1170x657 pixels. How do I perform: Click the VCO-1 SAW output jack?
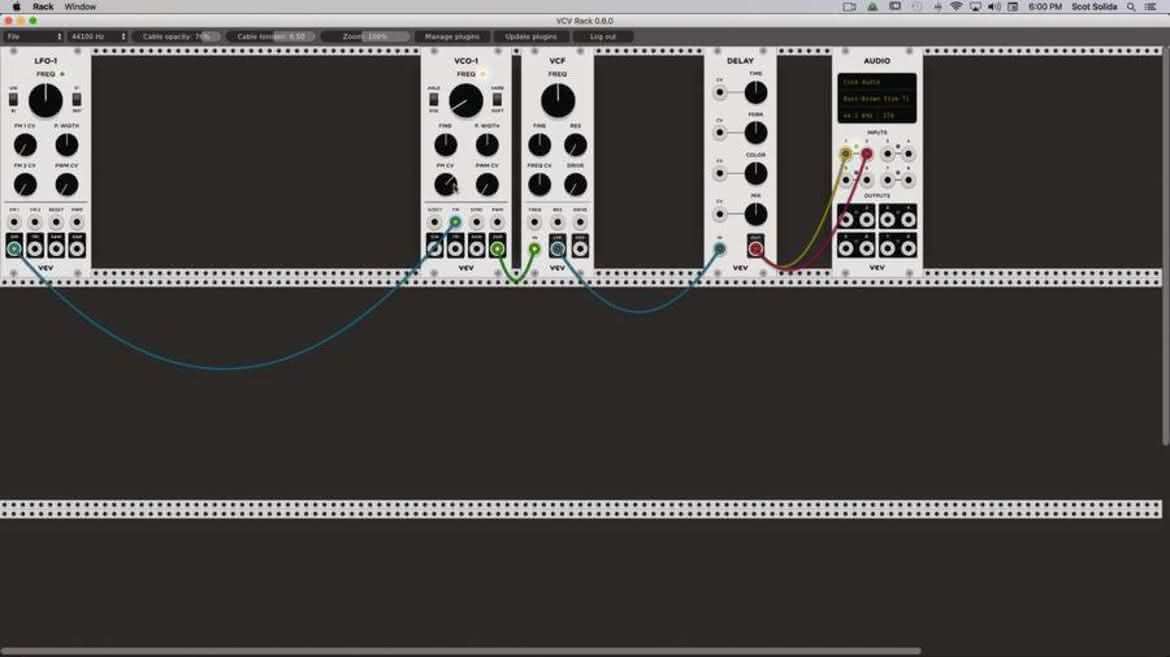point(476,249)
